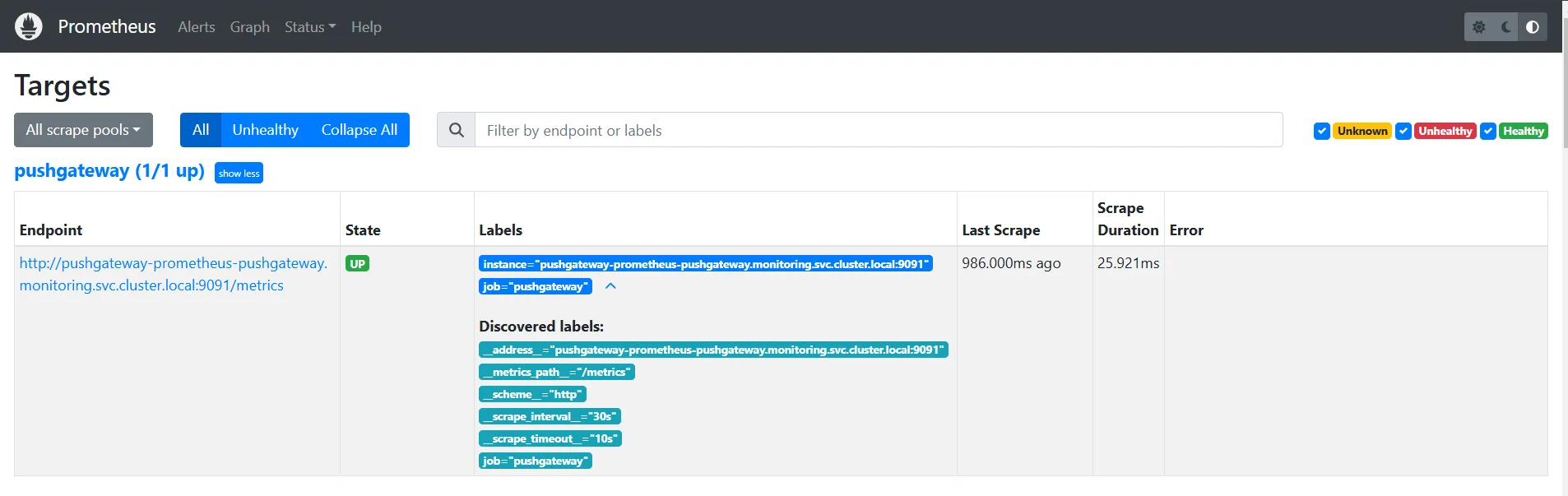The height and width of the screenshot is (496, 1568).
Task: Click the __scrape_interval__="30s" label
Action: 550,416
